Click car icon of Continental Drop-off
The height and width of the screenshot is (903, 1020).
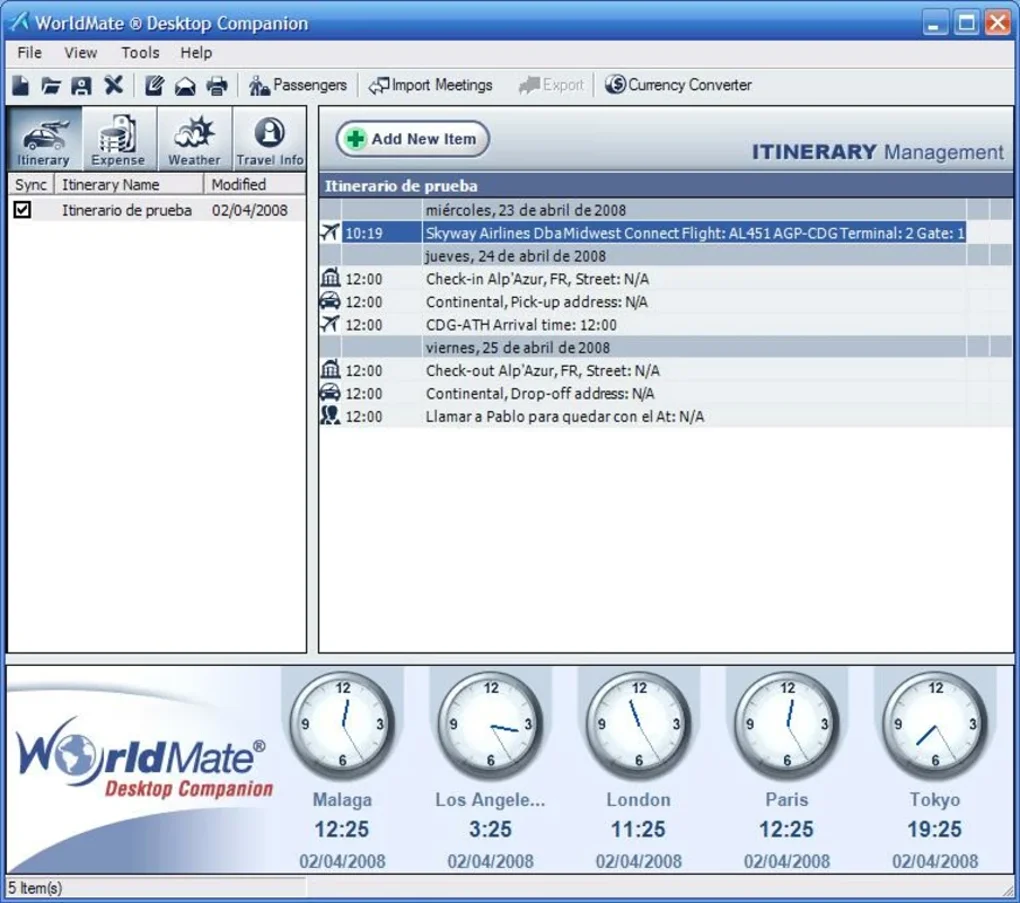(x=330, y=392)
